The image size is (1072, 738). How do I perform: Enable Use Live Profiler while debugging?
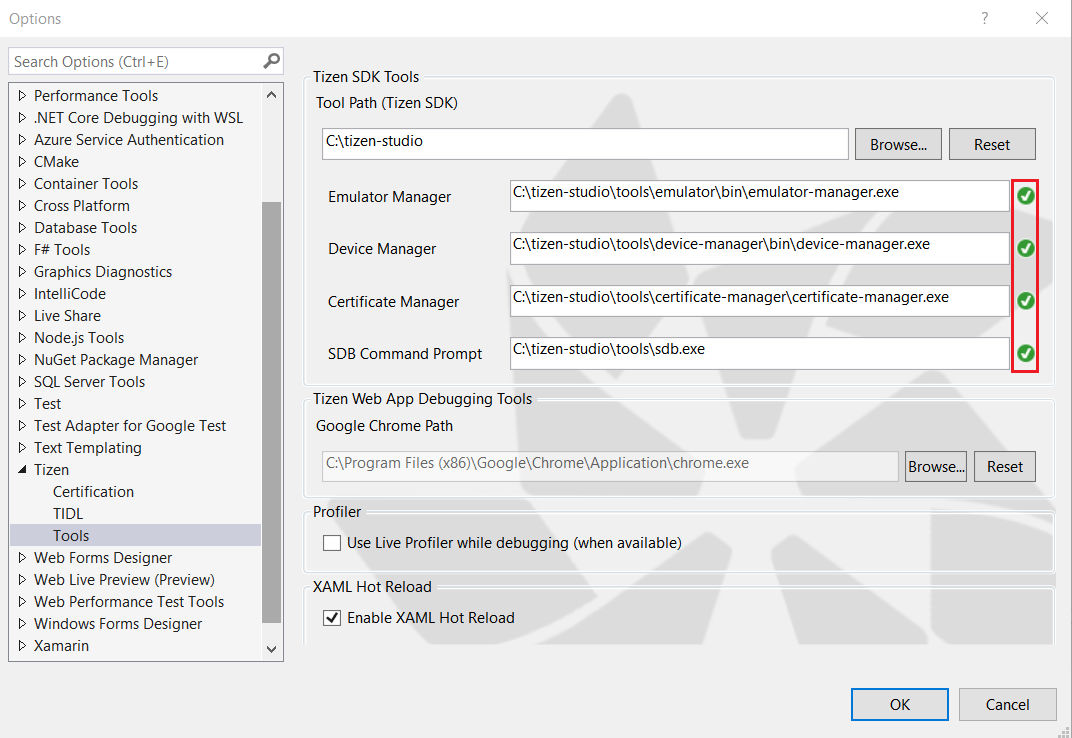(x=331, y=542)
